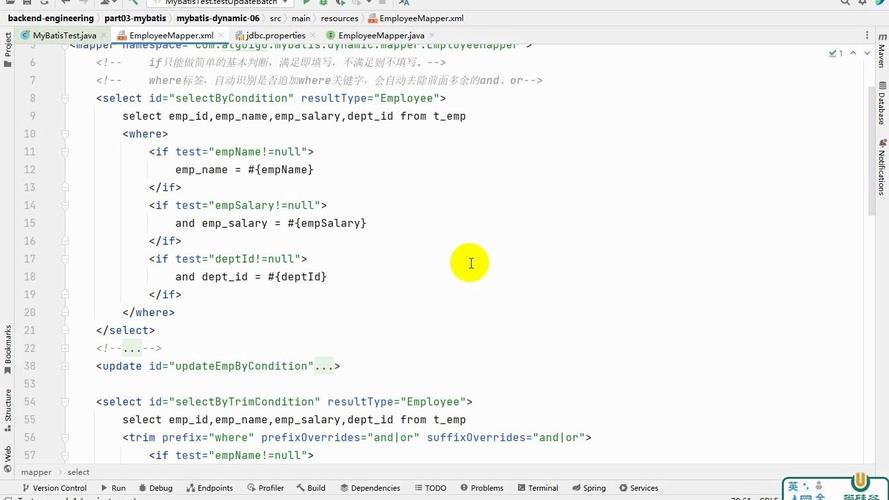Go to previous highlighted problem arrow
889x500 pixels.
coord(853,53)
